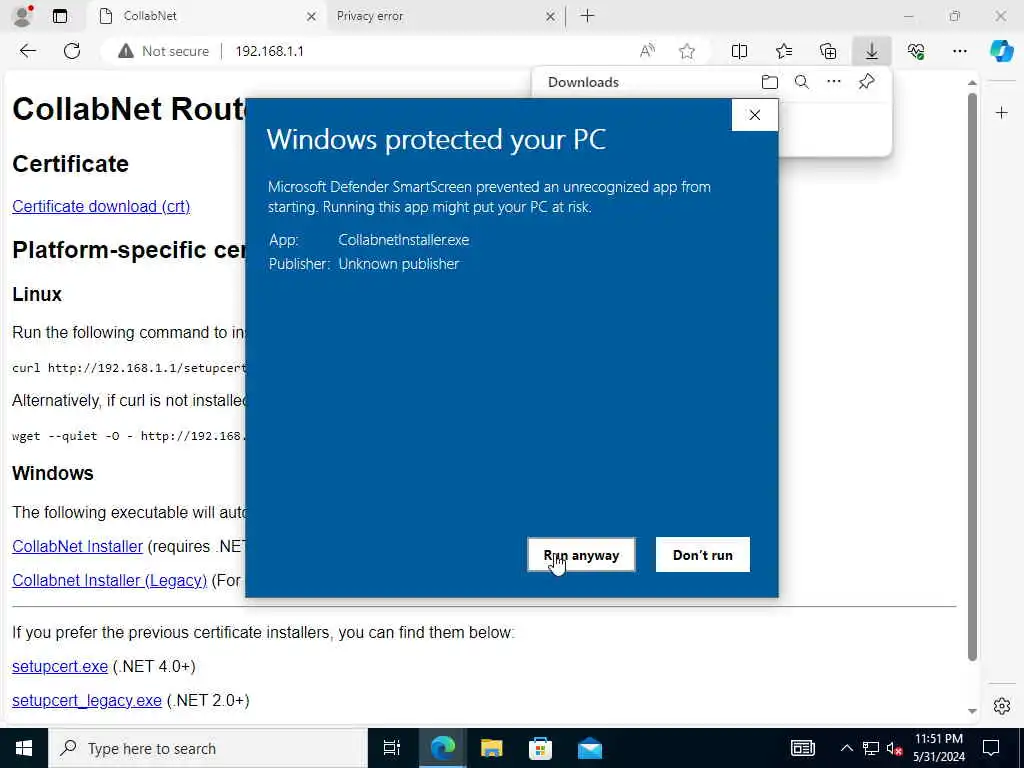Open the notification center icon
This screenshot has width=1024, height=768.
[x=991, y=748]
